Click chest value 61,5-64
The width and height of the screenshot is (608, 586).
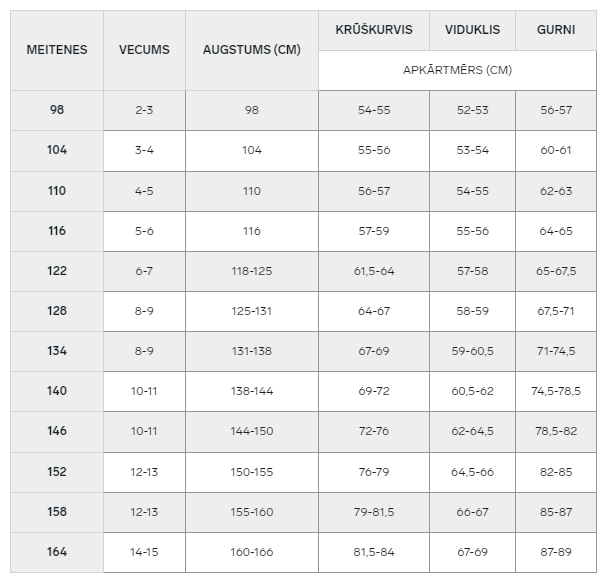[374, 271]
